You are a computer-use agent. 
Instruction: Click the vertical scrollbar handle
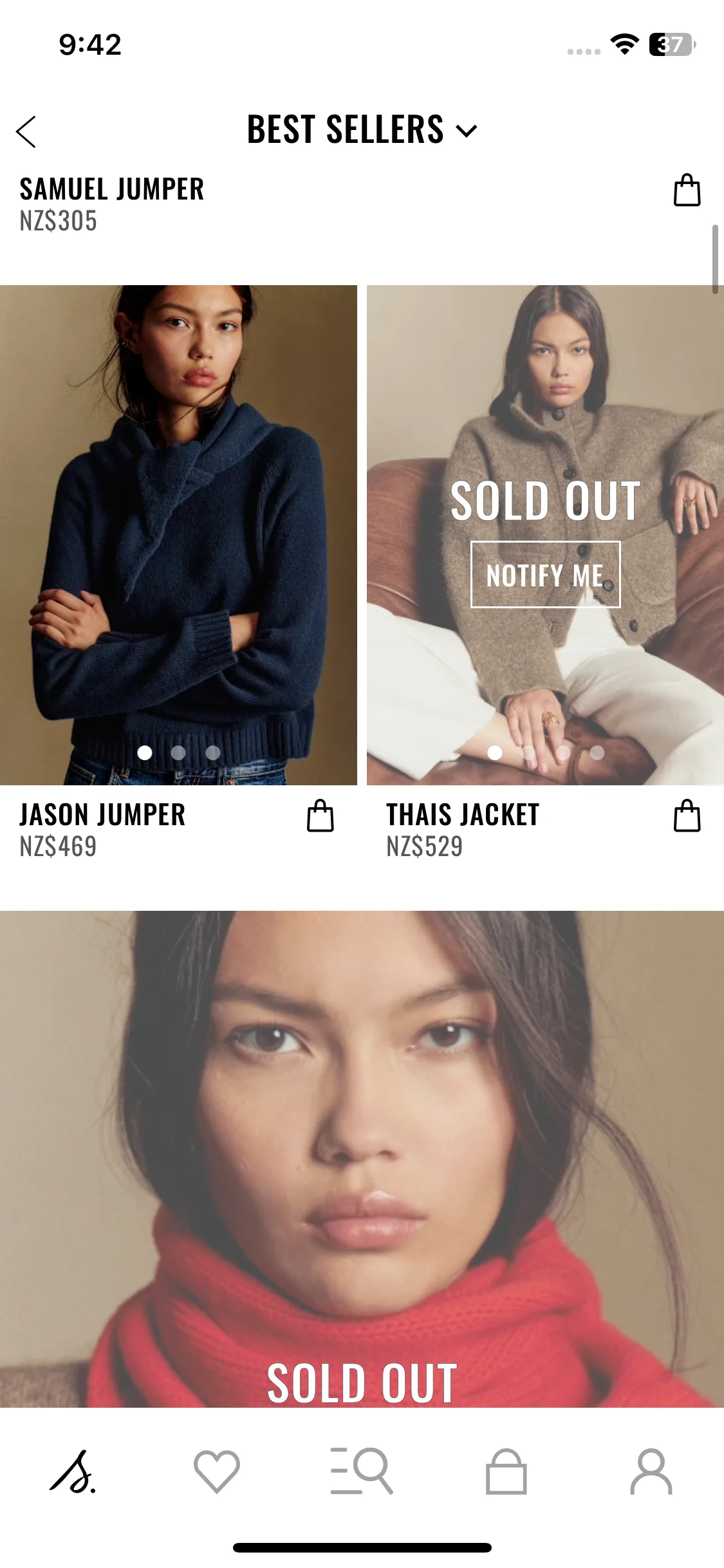715,259
